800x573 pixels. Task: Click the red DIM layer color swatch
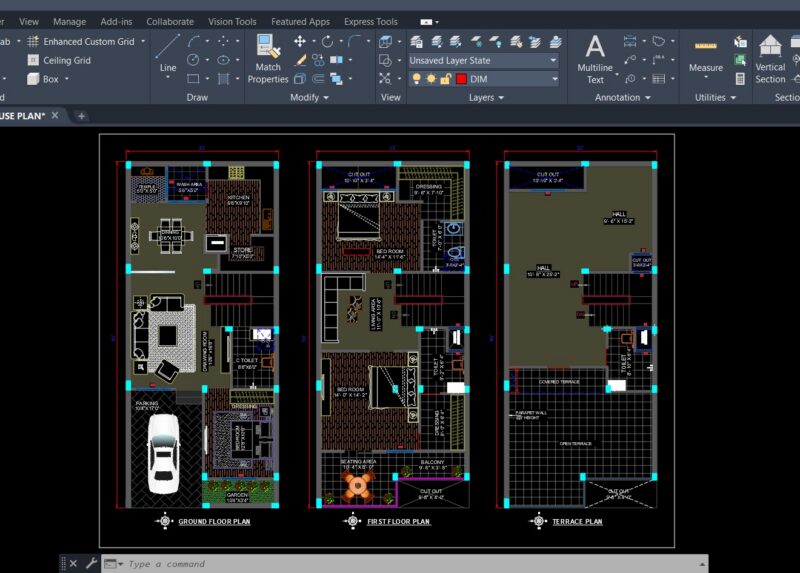tap(461, 79)
